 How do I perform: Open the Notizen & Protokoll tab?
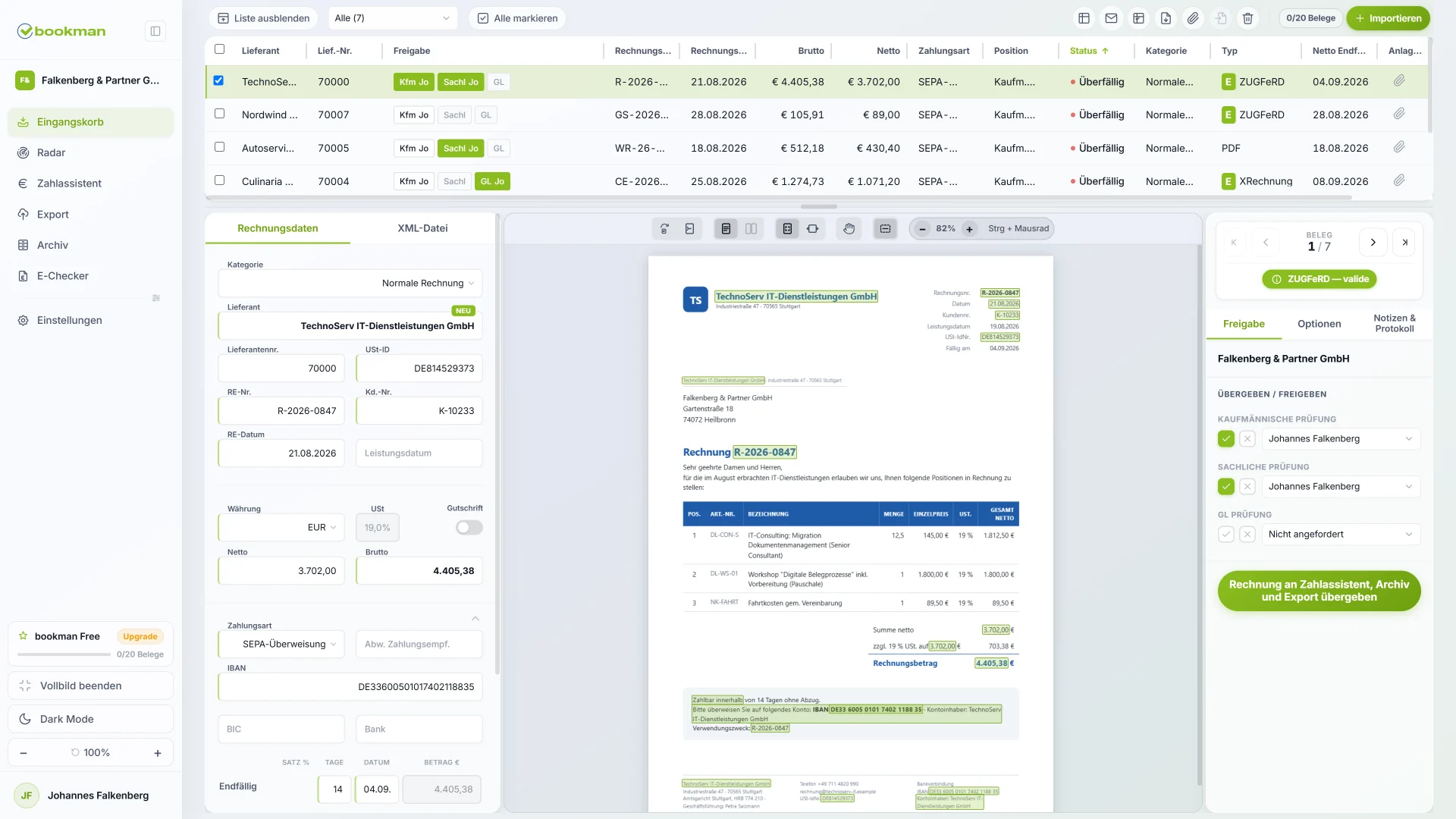click(x=1394, y=324)
